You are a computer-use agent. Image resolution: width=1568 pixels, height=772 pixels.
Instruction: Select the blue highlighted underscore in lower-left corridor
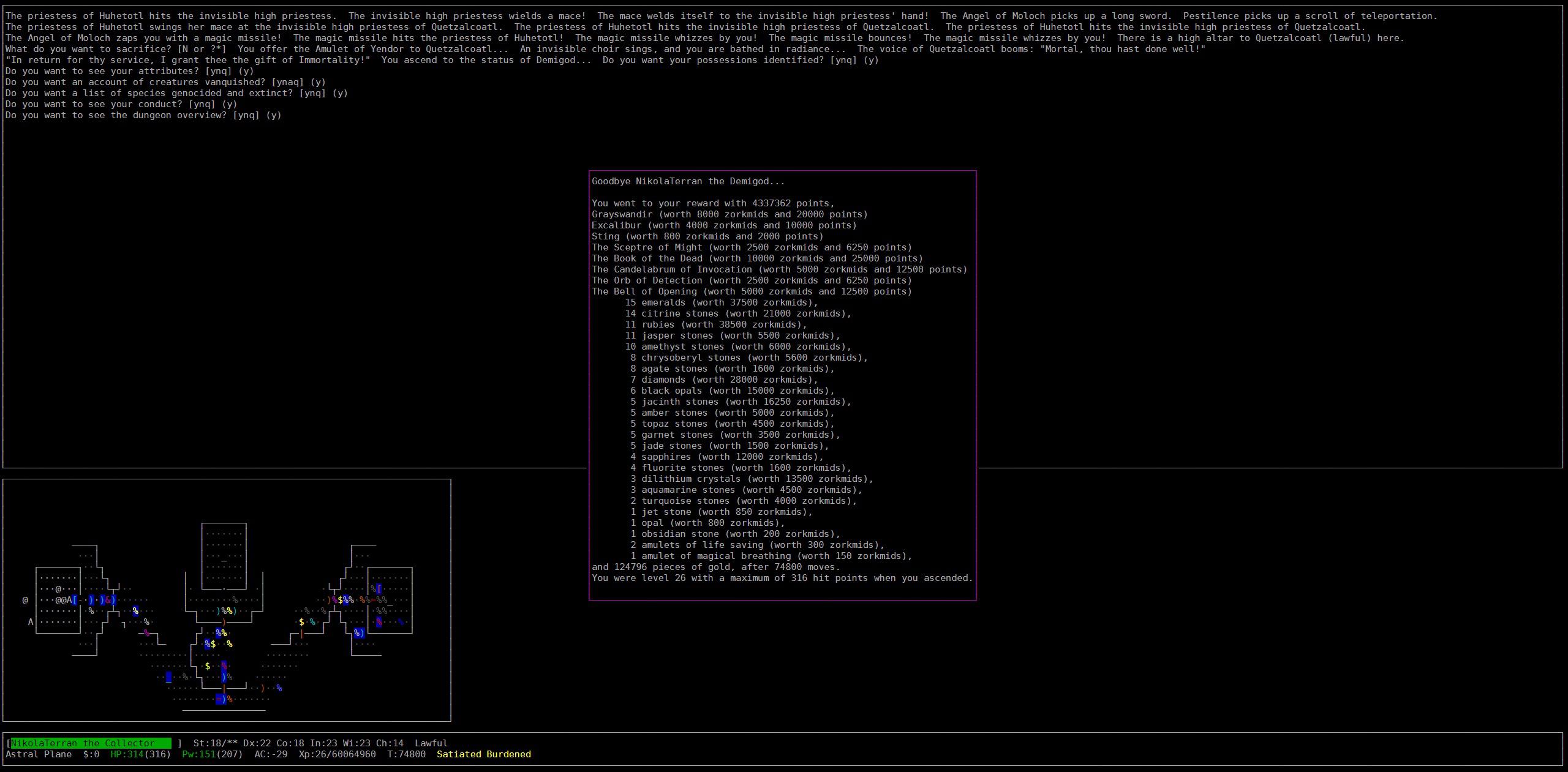coord(168,677)
